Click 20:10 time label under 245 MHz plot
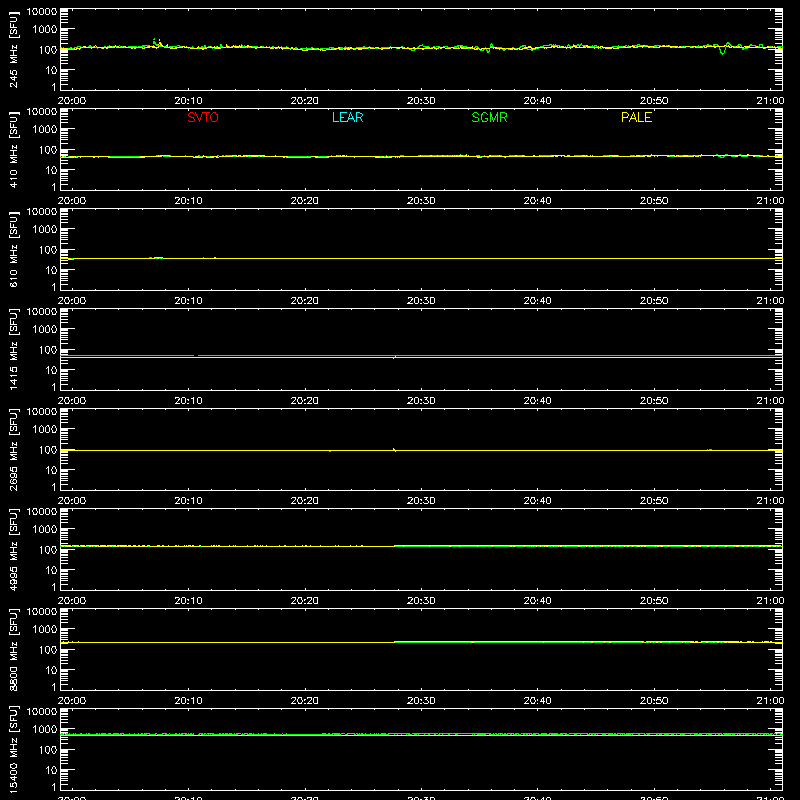800x800 pixels. [188, 101]
